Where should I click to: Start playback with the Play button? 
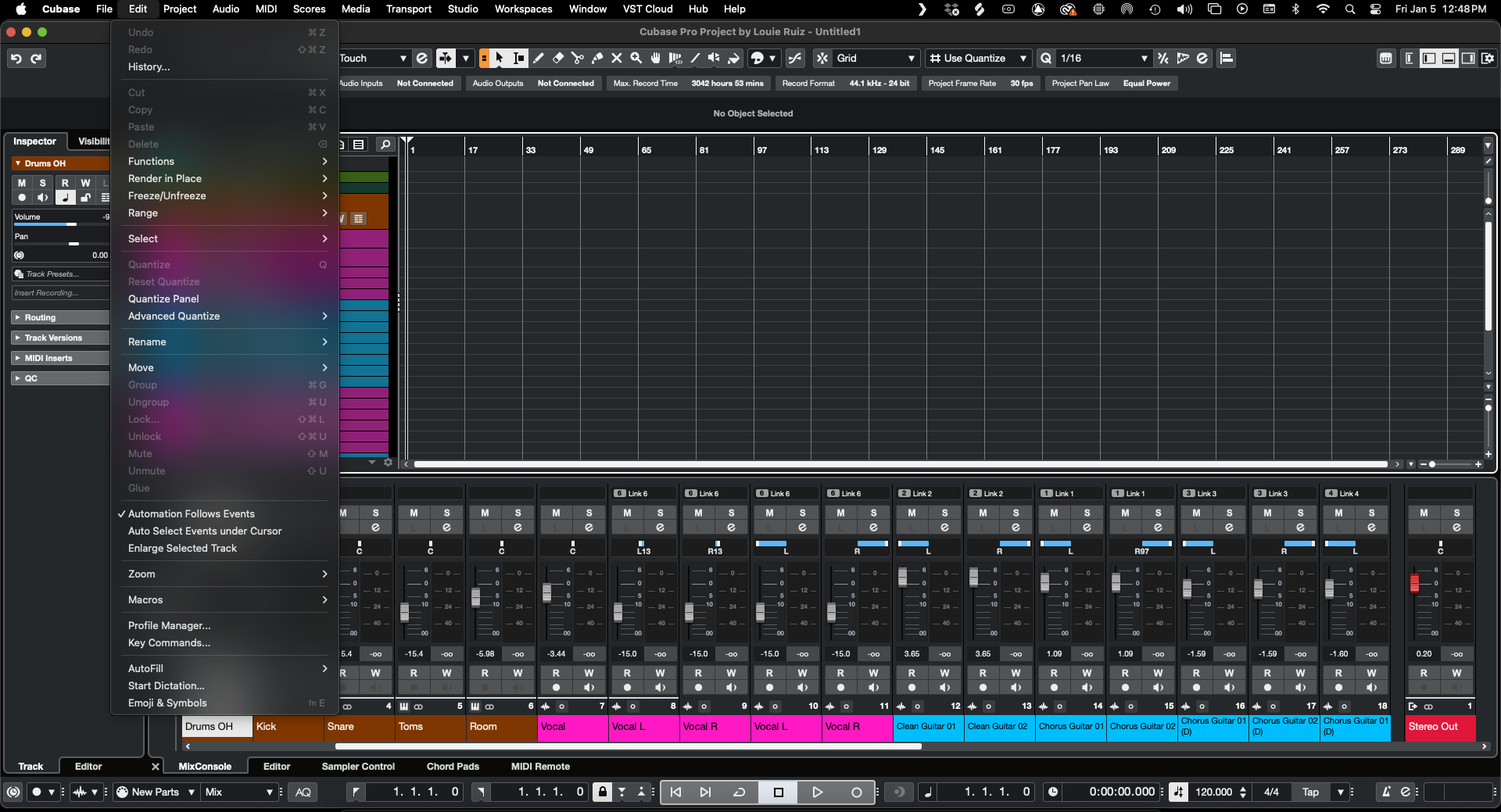tap(817, 792)
